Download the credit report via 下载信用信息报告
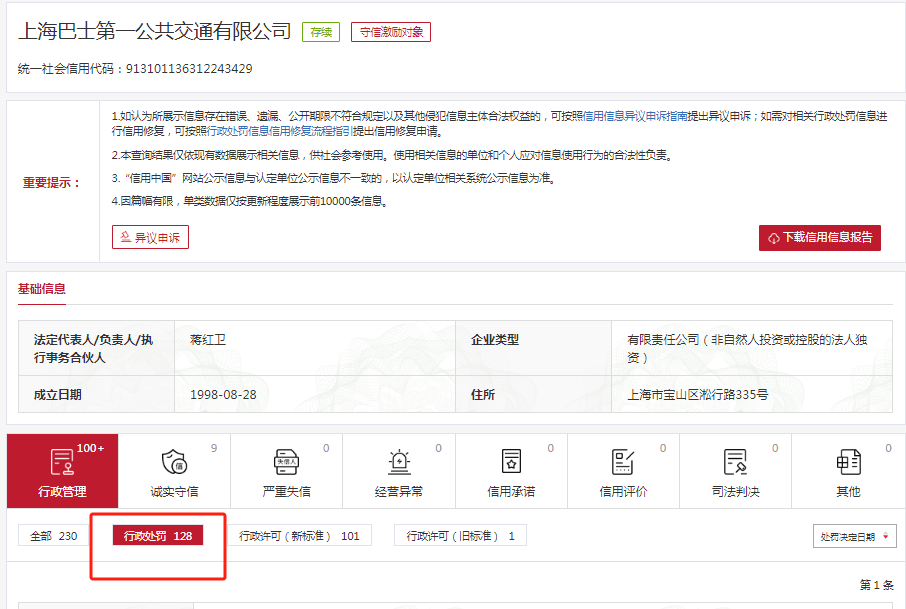 (x=819, y=237)
